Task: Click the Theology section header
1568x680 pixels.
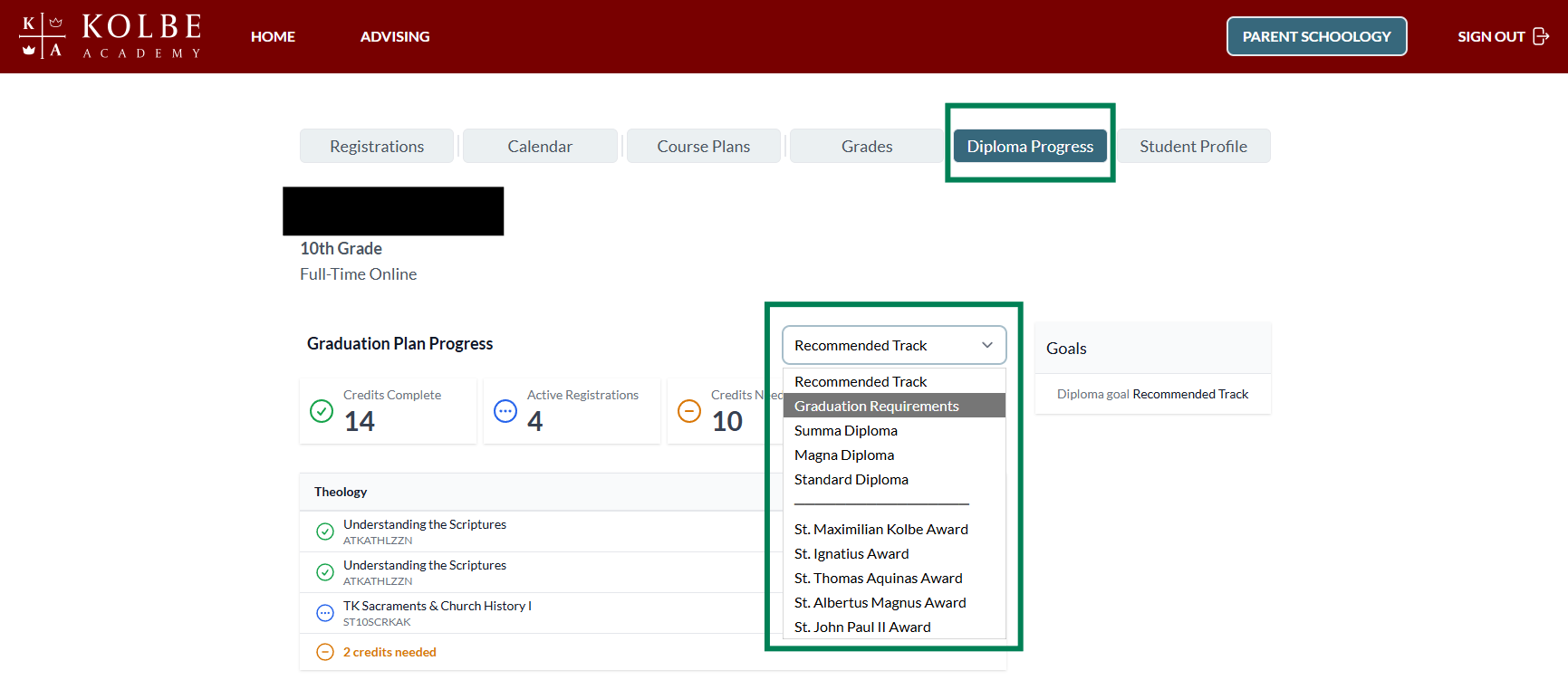Action: click(341, 492)
